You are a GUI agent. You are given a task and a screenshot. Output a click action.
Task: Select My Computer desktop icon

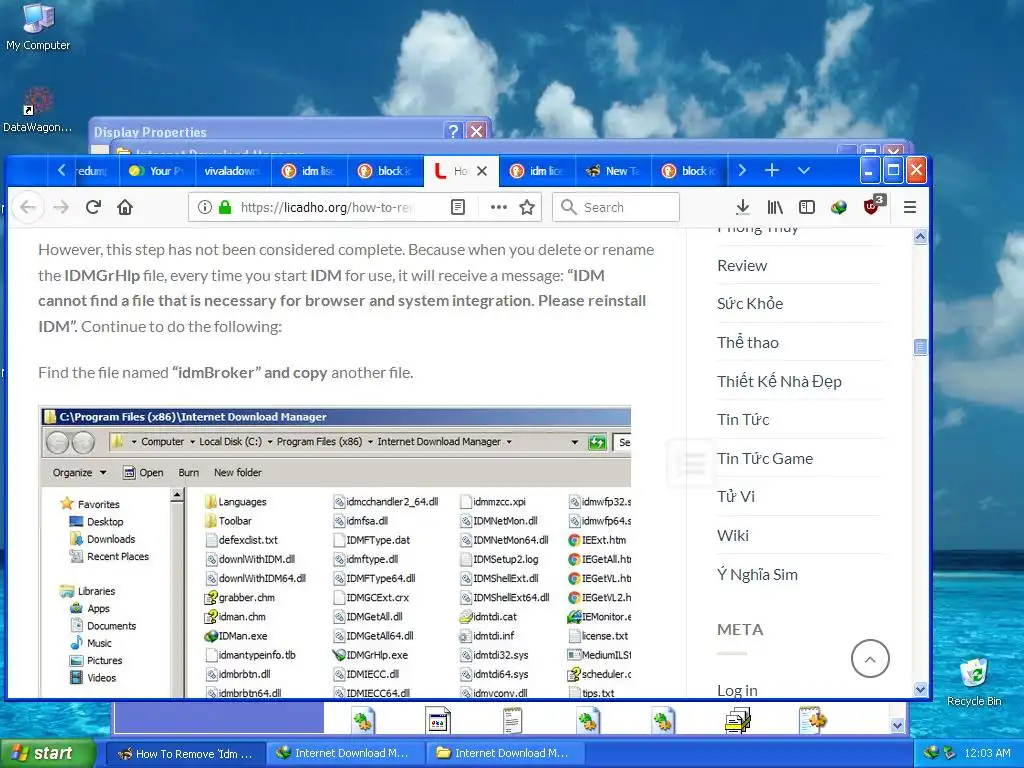[38, 27]
